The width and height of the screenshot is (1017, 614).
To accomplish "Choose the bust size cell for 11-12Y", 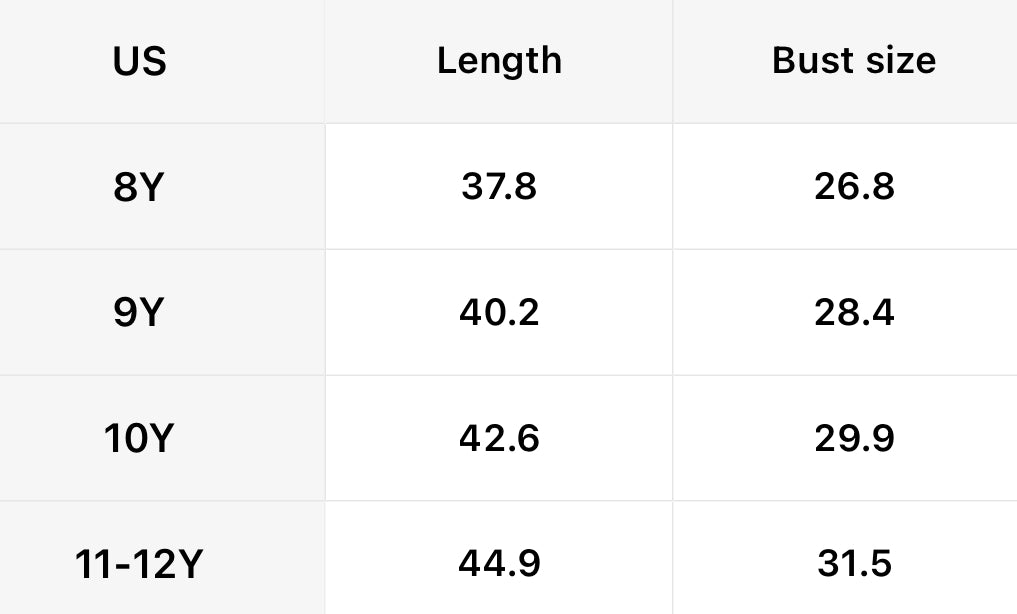I will pos(854,565).
